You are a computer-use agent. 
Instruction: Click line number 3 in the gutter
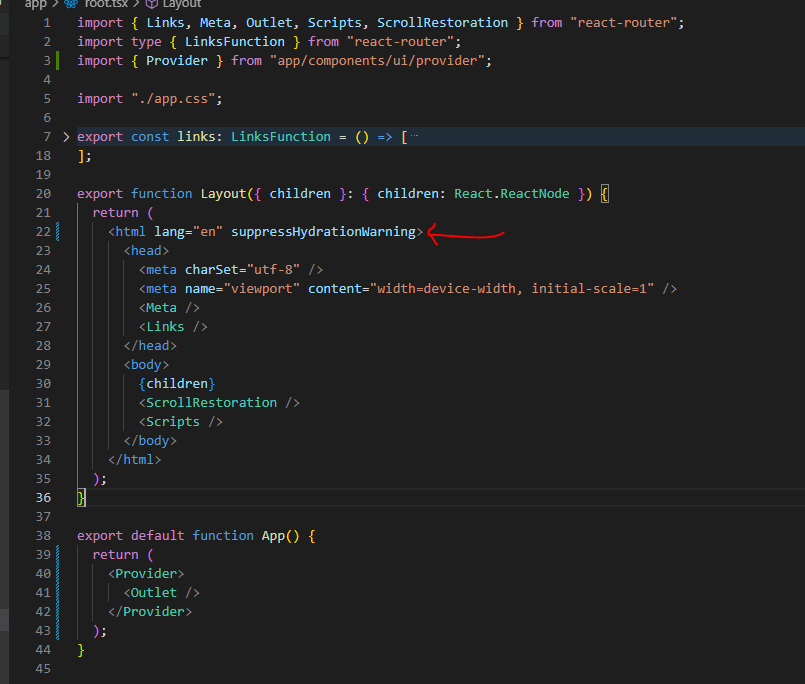[47, 61]
